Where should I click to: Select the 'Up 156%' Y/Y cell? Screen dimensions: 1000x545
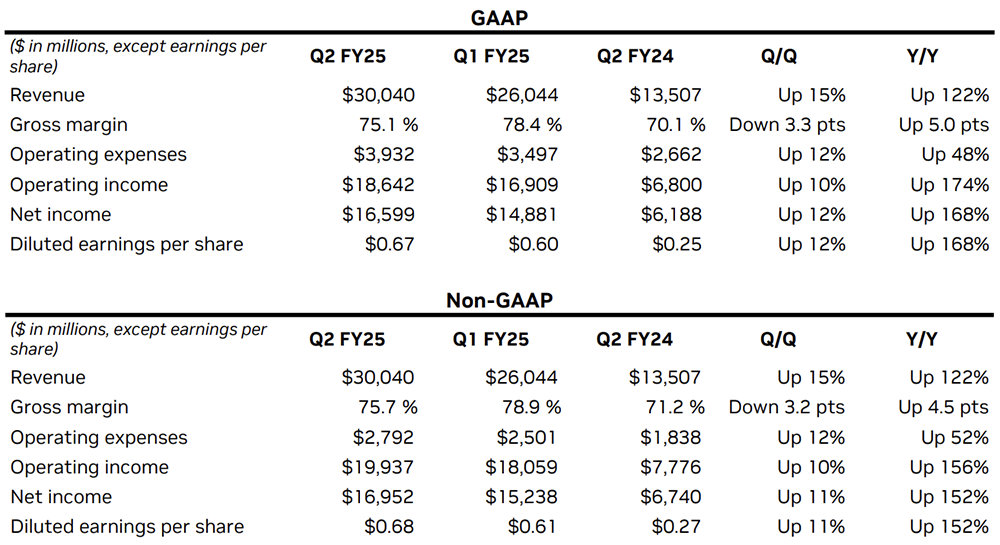[x=949, y=467]
